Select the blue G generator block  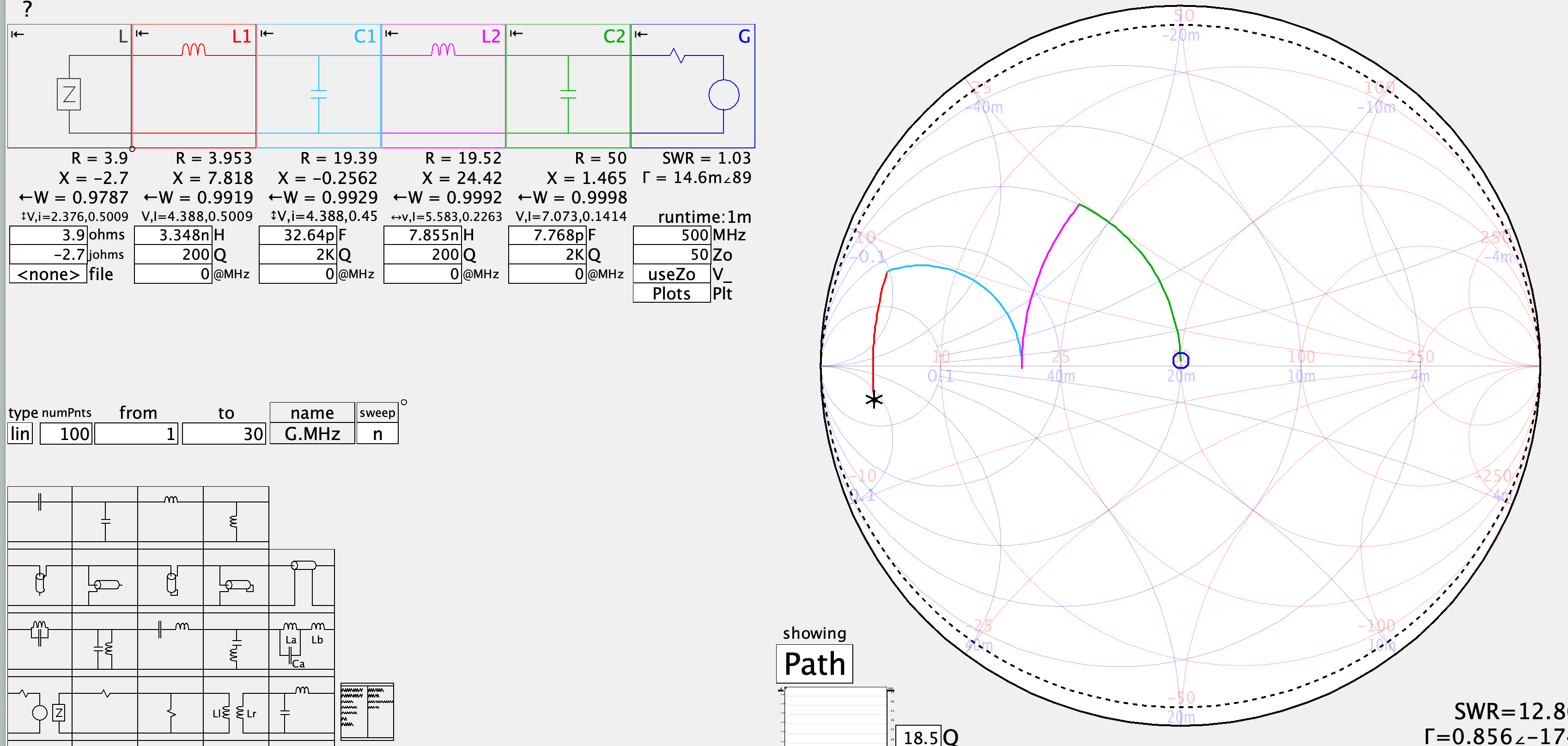693,86
